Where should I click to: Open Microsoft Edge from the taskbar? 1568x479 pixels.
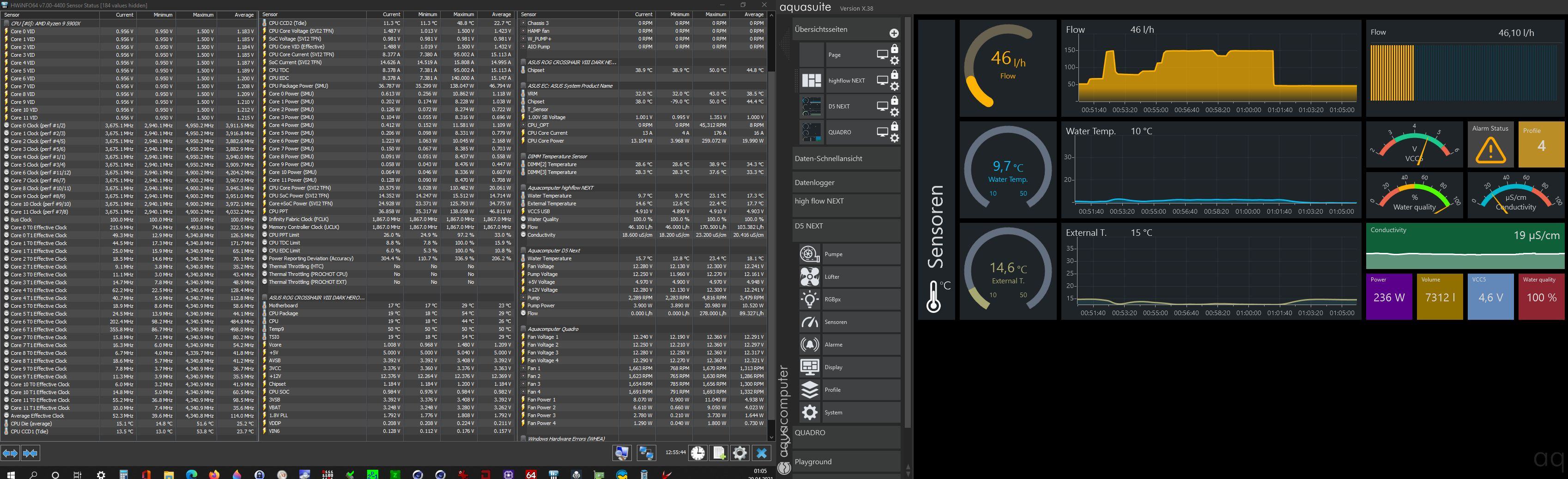pos(191,475)
